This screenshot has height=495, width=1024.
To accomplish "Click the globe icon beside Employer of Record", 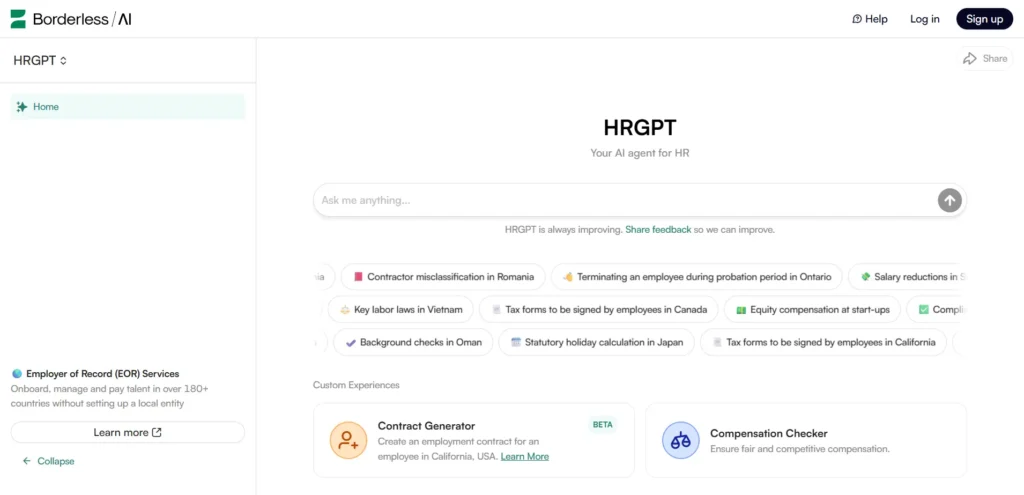I will pyautogui.click(x=16, y=374).
